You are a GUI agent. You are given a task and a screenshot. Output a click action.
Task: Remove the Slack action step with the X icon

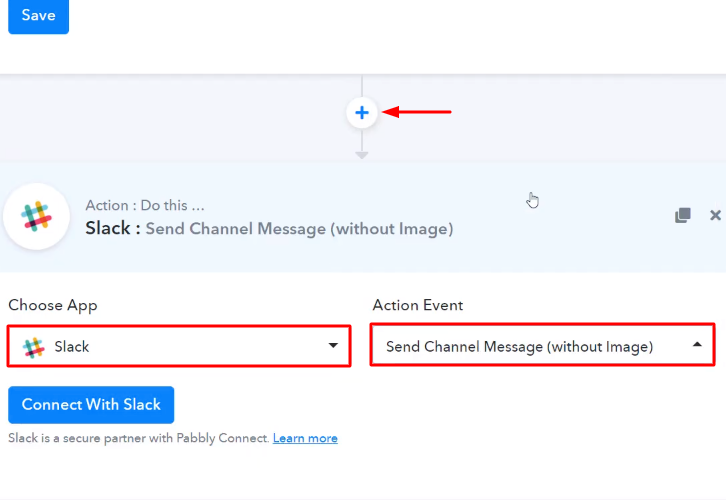[715, 215]
